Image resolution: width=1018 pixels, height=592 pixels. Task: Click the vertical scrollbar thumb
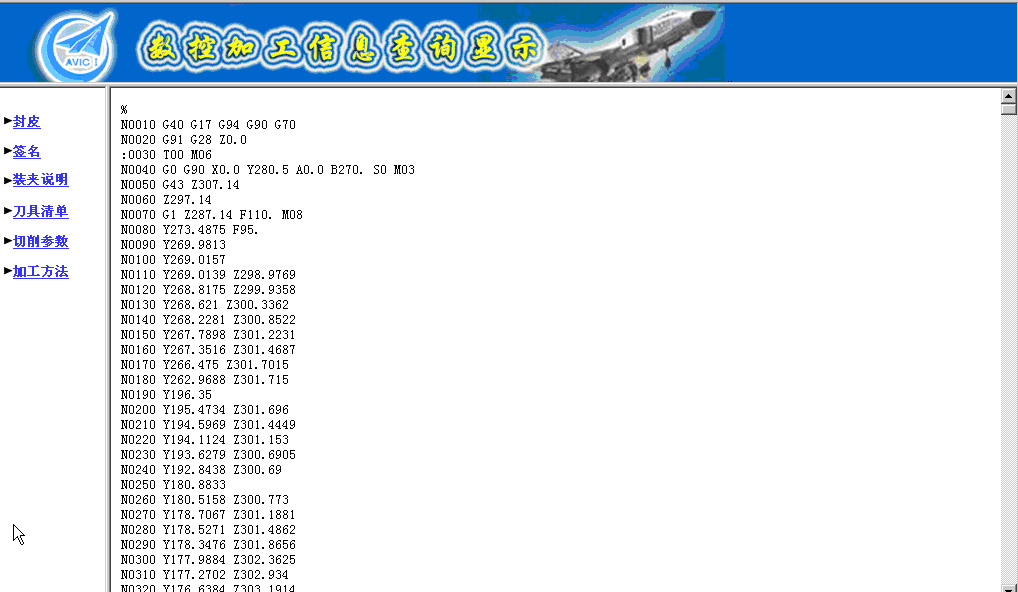[x=1008, y=110]
